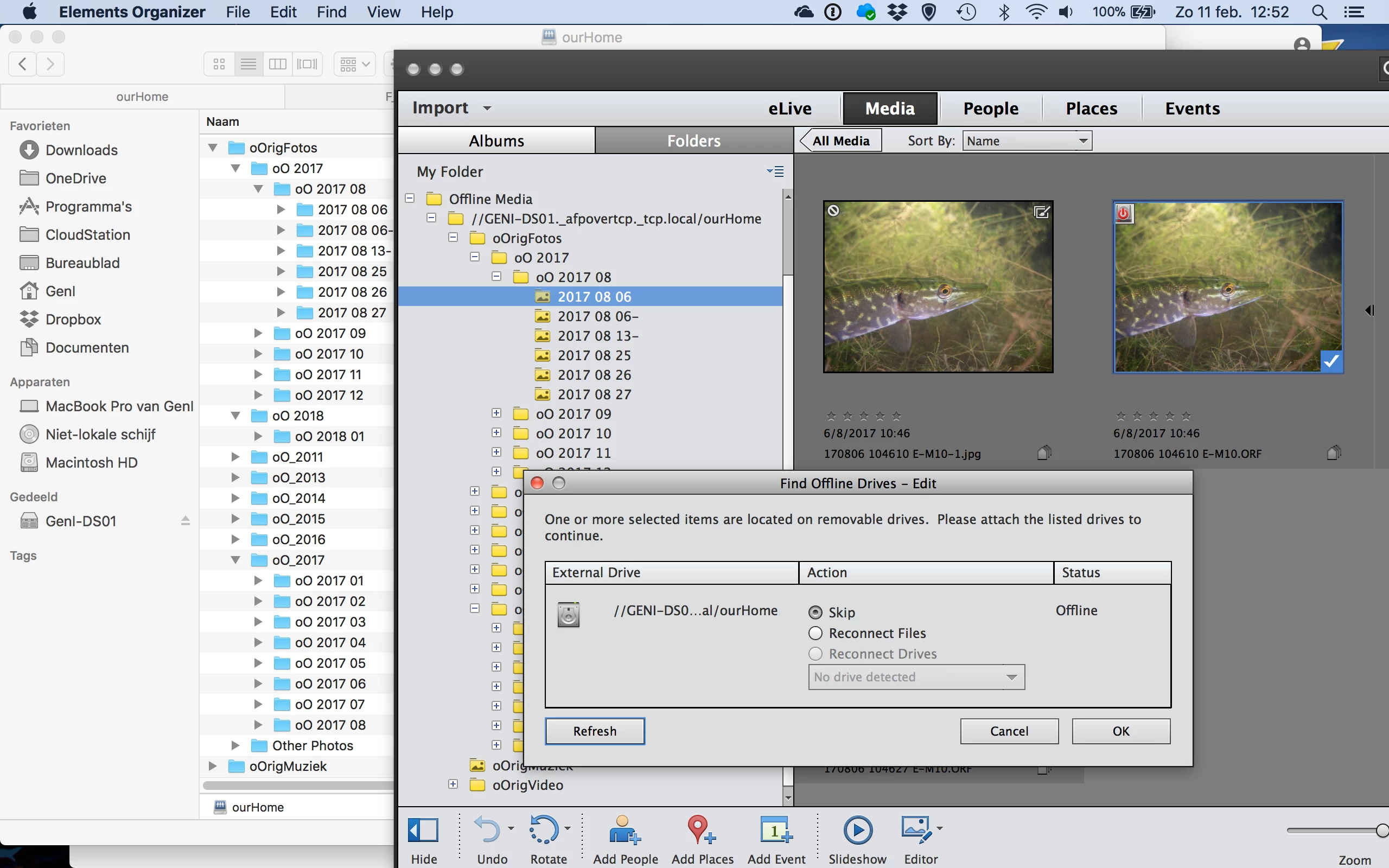The width and height of the screenshot is (1389, 868).
Task: Open the Sort By Name dropdown
Action: pos(1028,141)
